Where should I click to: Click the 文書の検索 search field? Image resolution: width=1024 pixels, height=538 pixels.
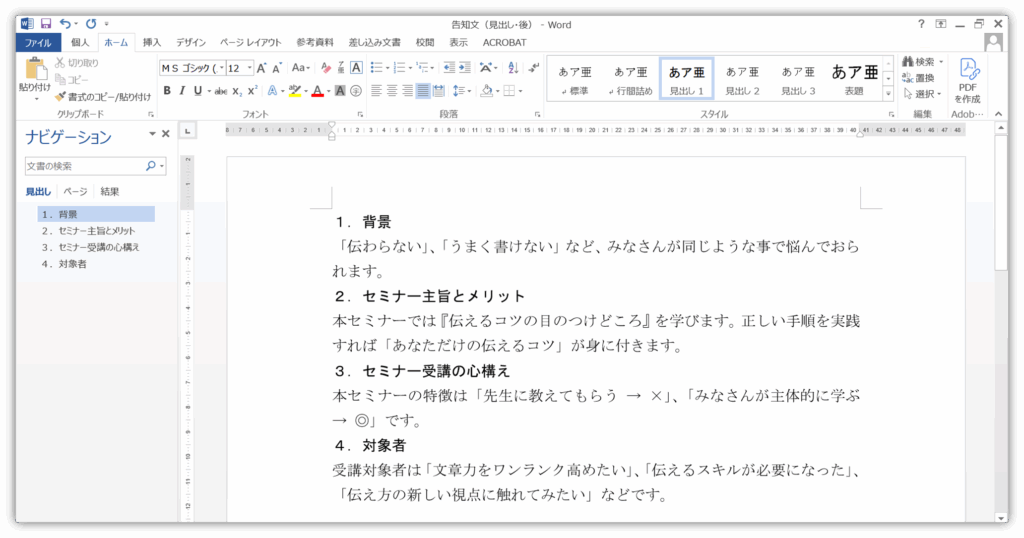click(85, 166)
